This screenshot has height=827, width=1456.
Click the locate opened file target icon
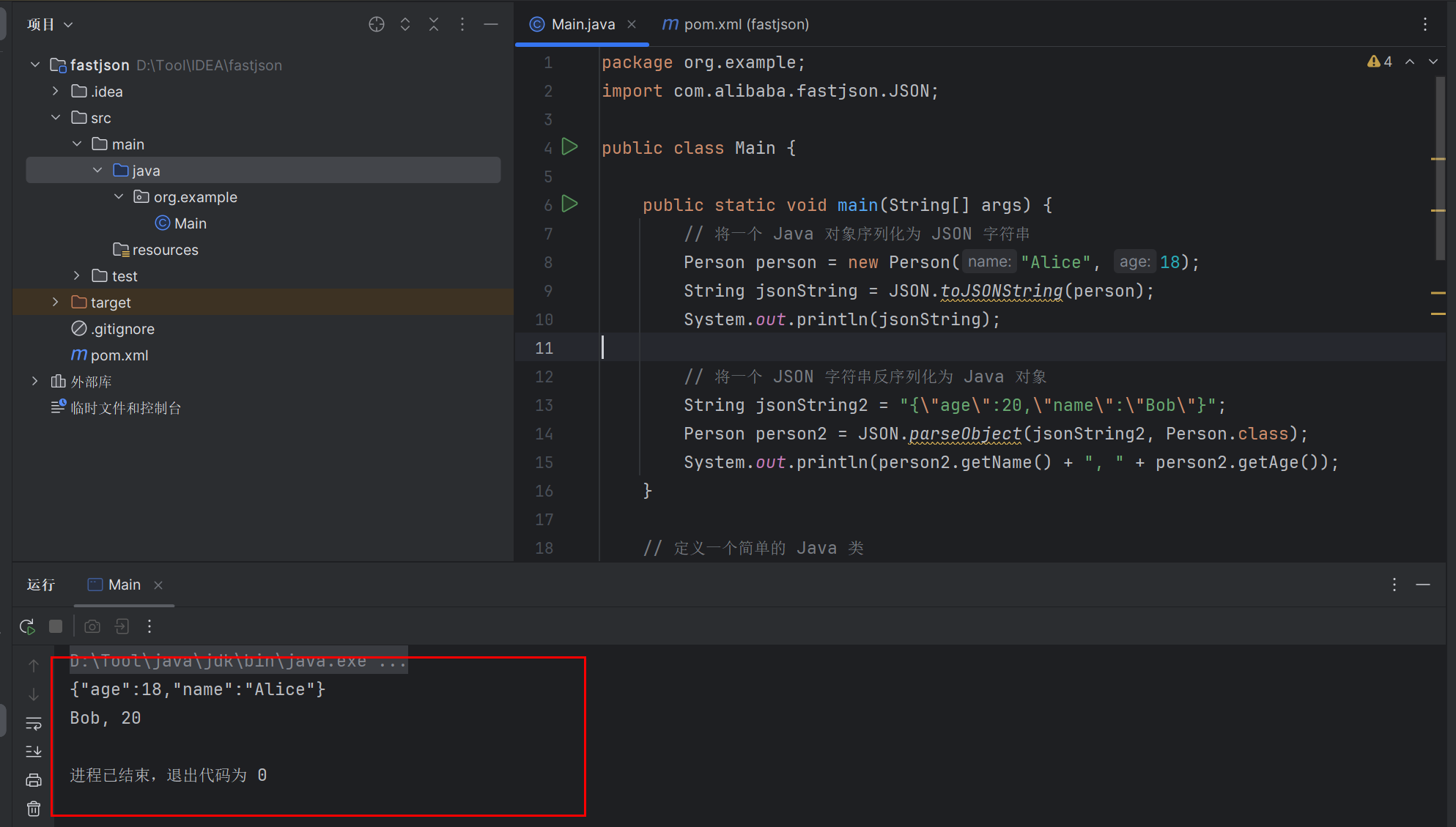377,24
